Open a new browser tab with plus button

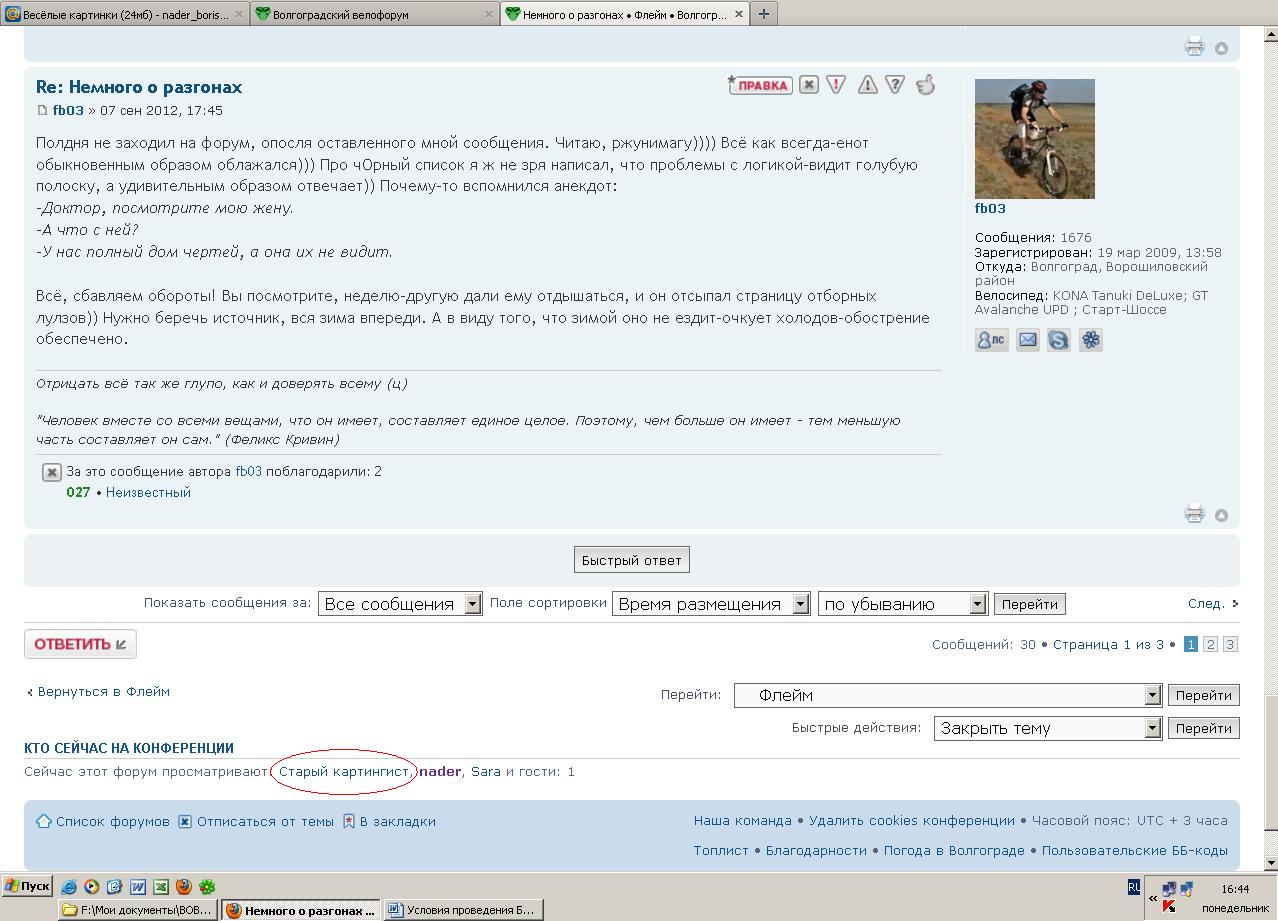pos(764,14)
